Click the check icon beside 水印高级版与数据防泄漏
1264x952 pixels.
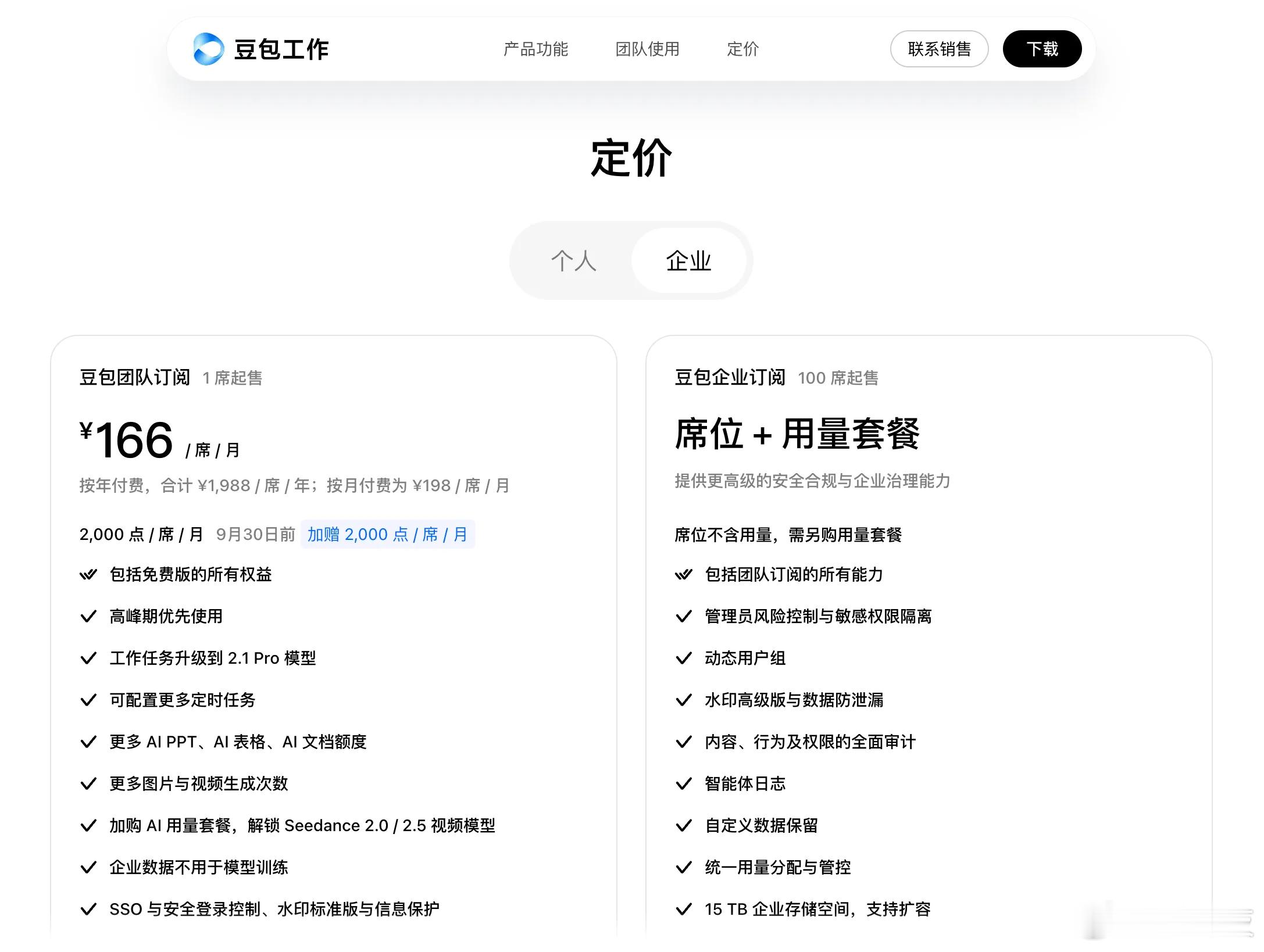click(684, 700)
